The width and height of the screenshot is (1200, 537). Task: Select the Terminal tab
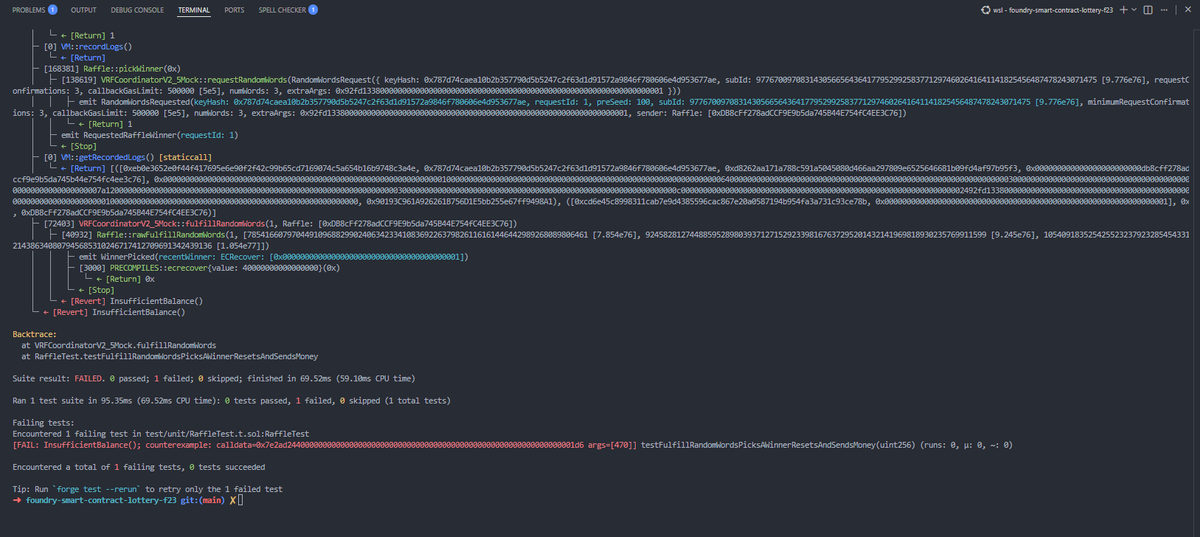pos(194,10)
